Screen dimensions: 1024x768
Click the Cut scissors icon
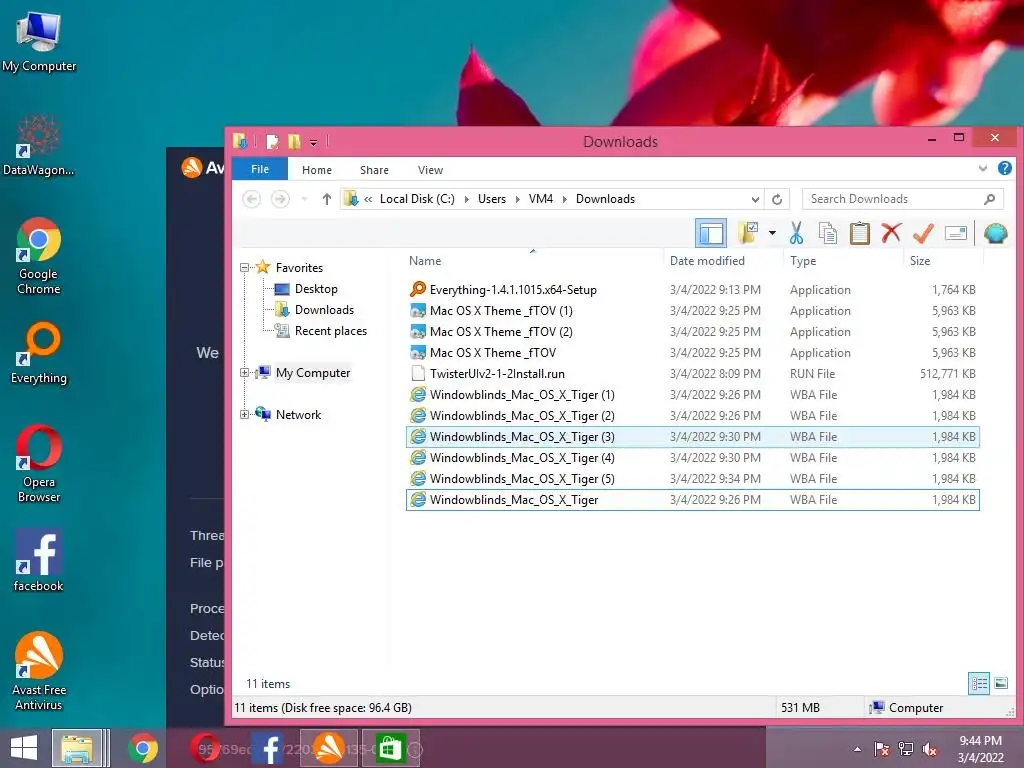[796, 232]
